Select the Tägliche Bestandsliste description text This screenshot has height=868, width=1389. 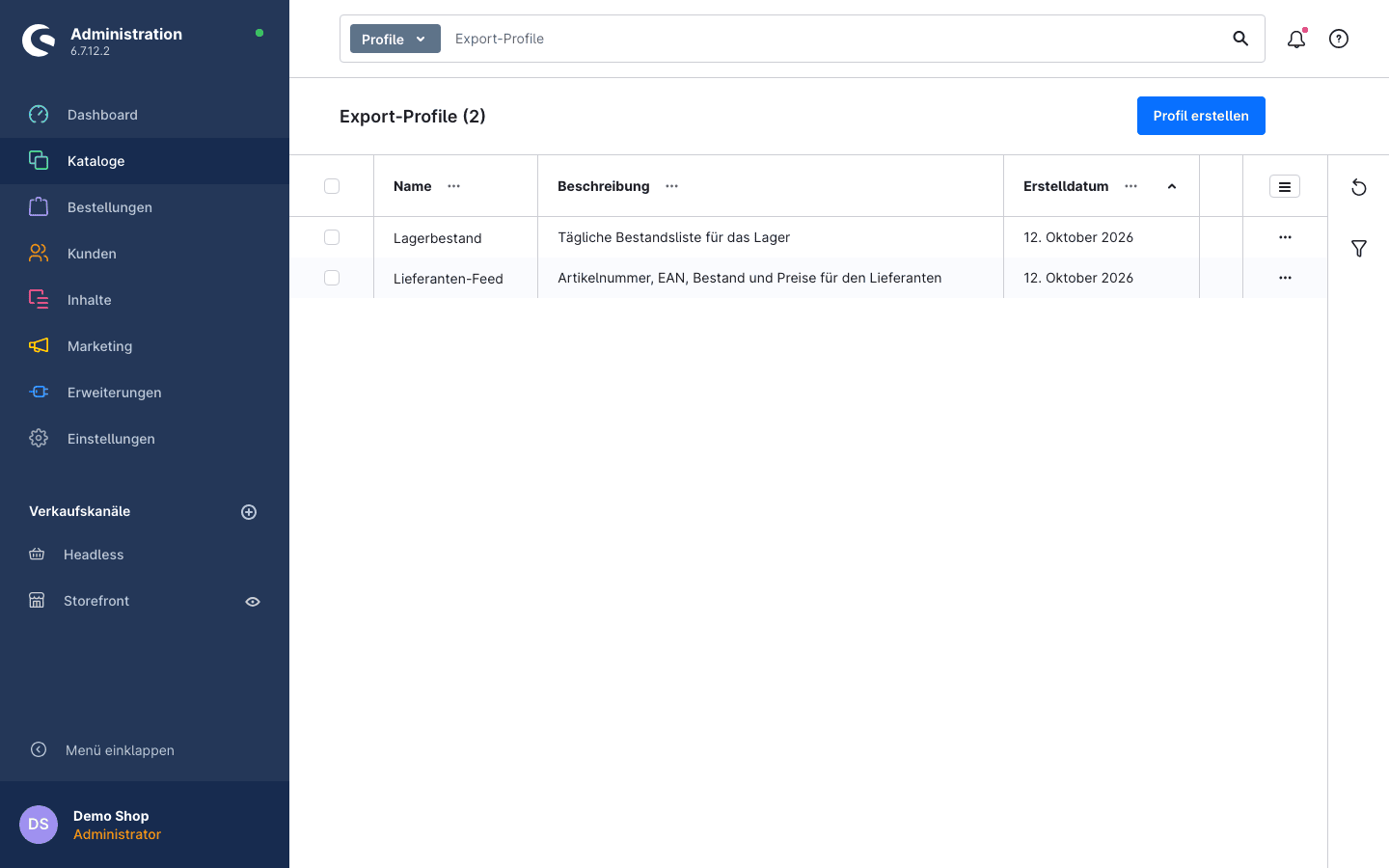[673, 237]
